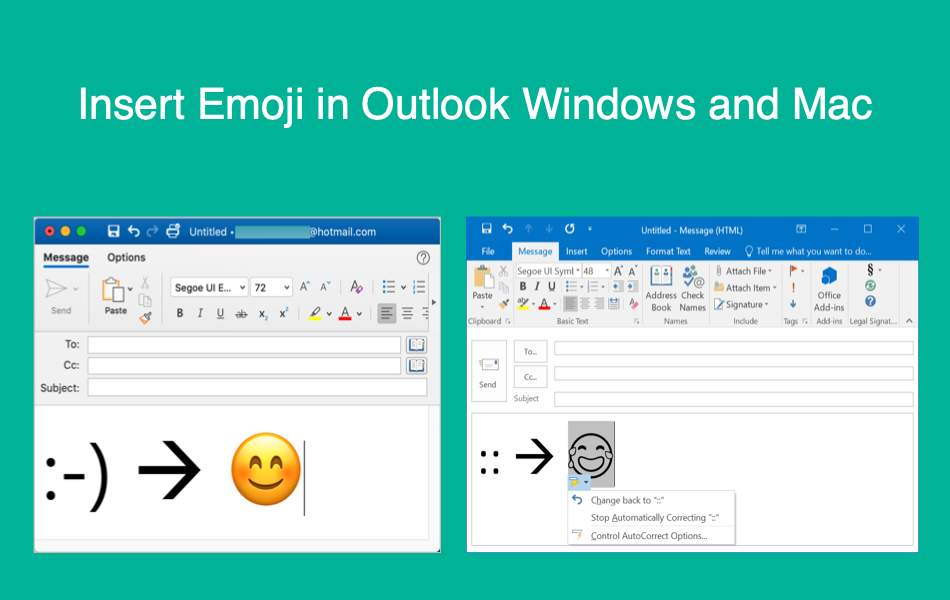Open To address book icon in Mac Outlook
The image size is (950, 600).
click(x=416, y=345)
